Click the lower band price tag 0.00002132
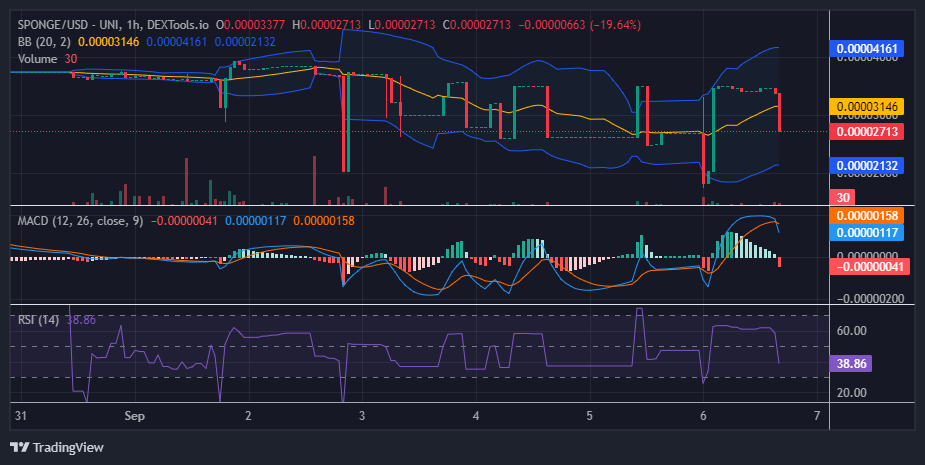The width and height of the screenshot is (925, 465). pos(867,165)
